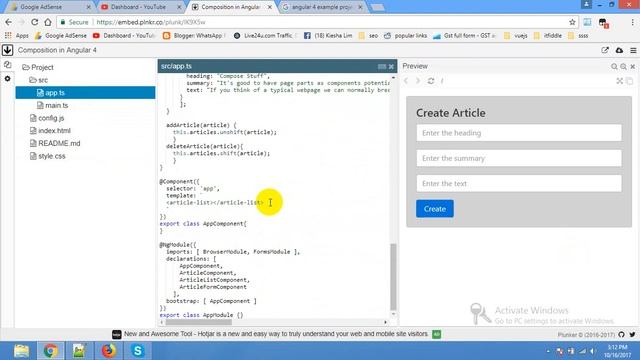Close the Preview pane
Screen dimensions: 640x360
(x=633, y=66)
